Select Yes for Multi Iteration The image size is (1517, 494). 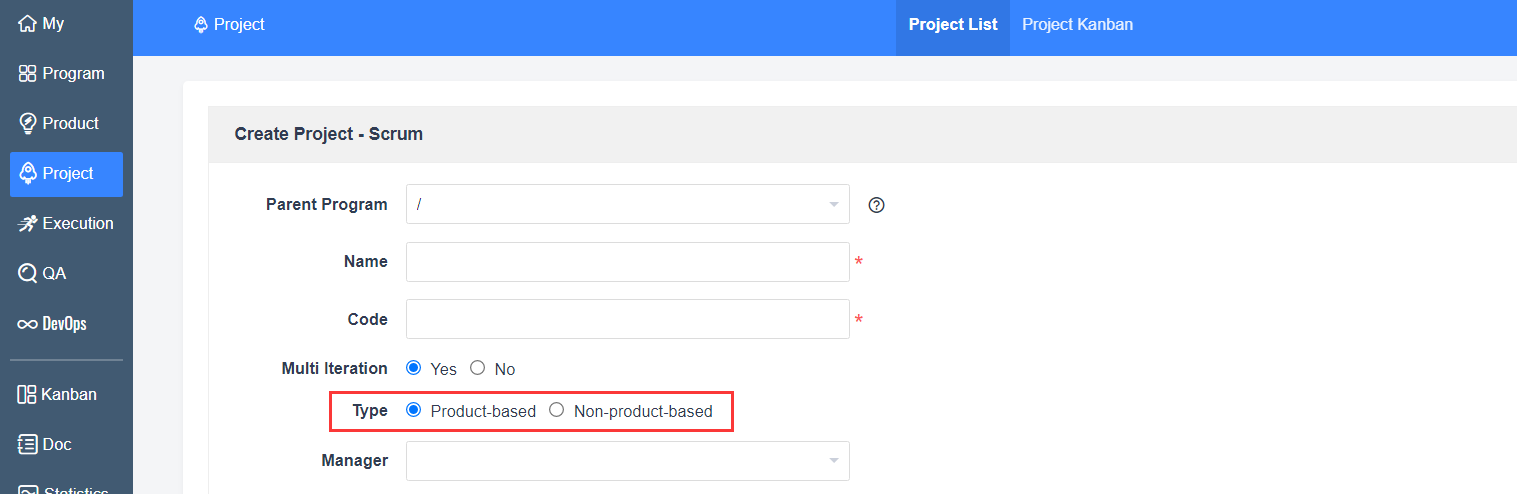[x=414, y=368]
